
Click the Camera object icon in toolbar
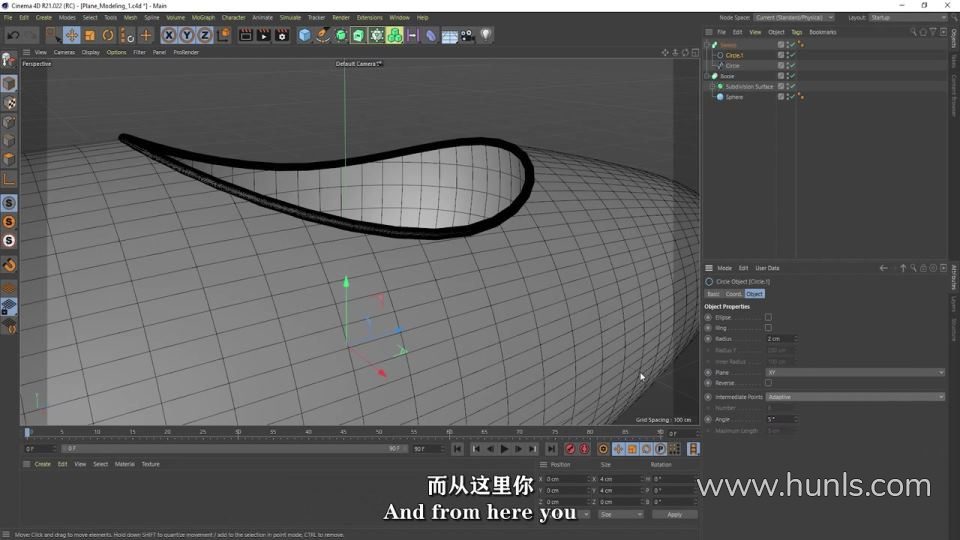pos(467,35)
